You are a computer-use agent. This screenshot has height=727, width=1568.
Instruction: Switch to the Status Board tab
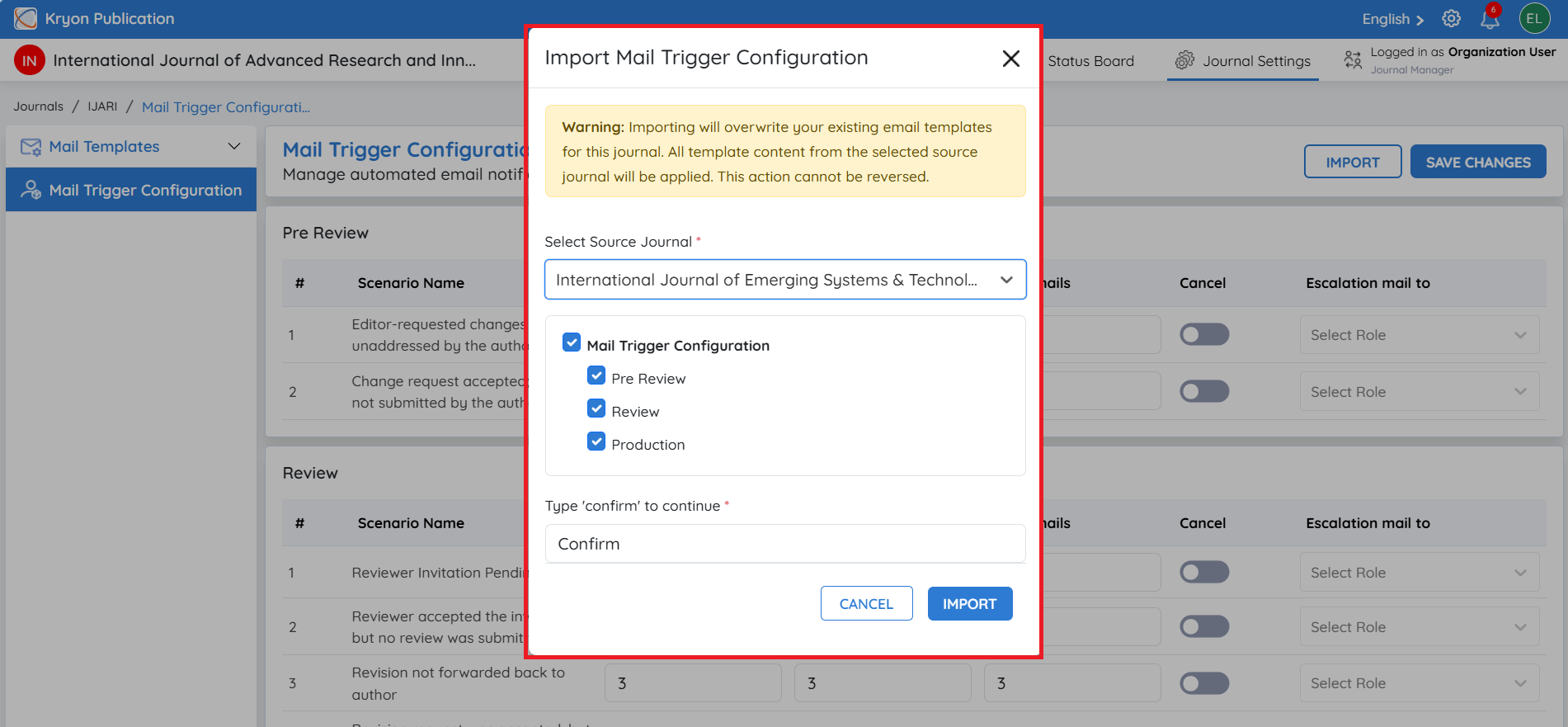pos(1090,61)
